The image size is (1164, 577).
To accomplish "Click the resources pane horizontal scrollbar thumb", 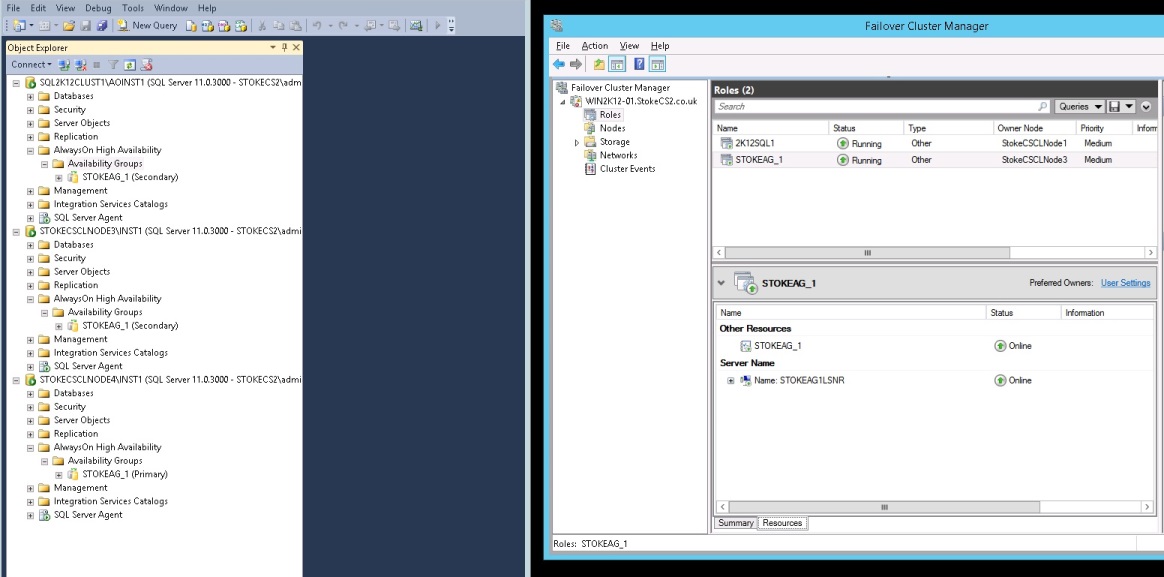I will [883, 507].
